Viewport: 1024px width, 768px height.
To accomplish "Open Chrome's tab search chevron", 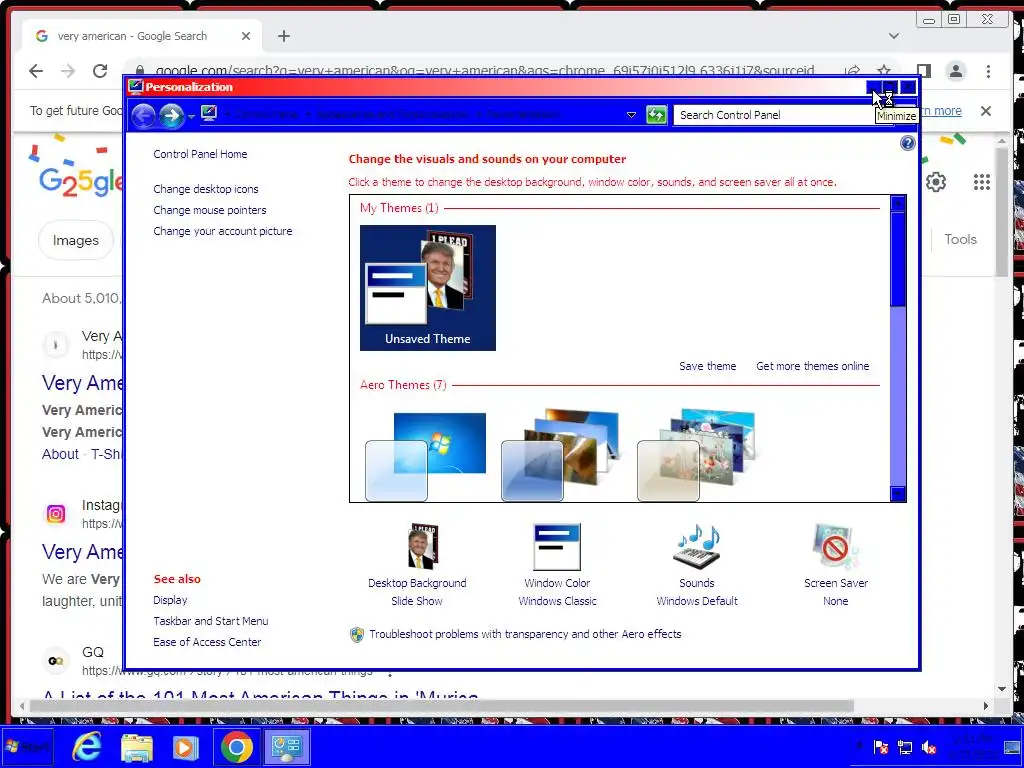I will point(893,36).
